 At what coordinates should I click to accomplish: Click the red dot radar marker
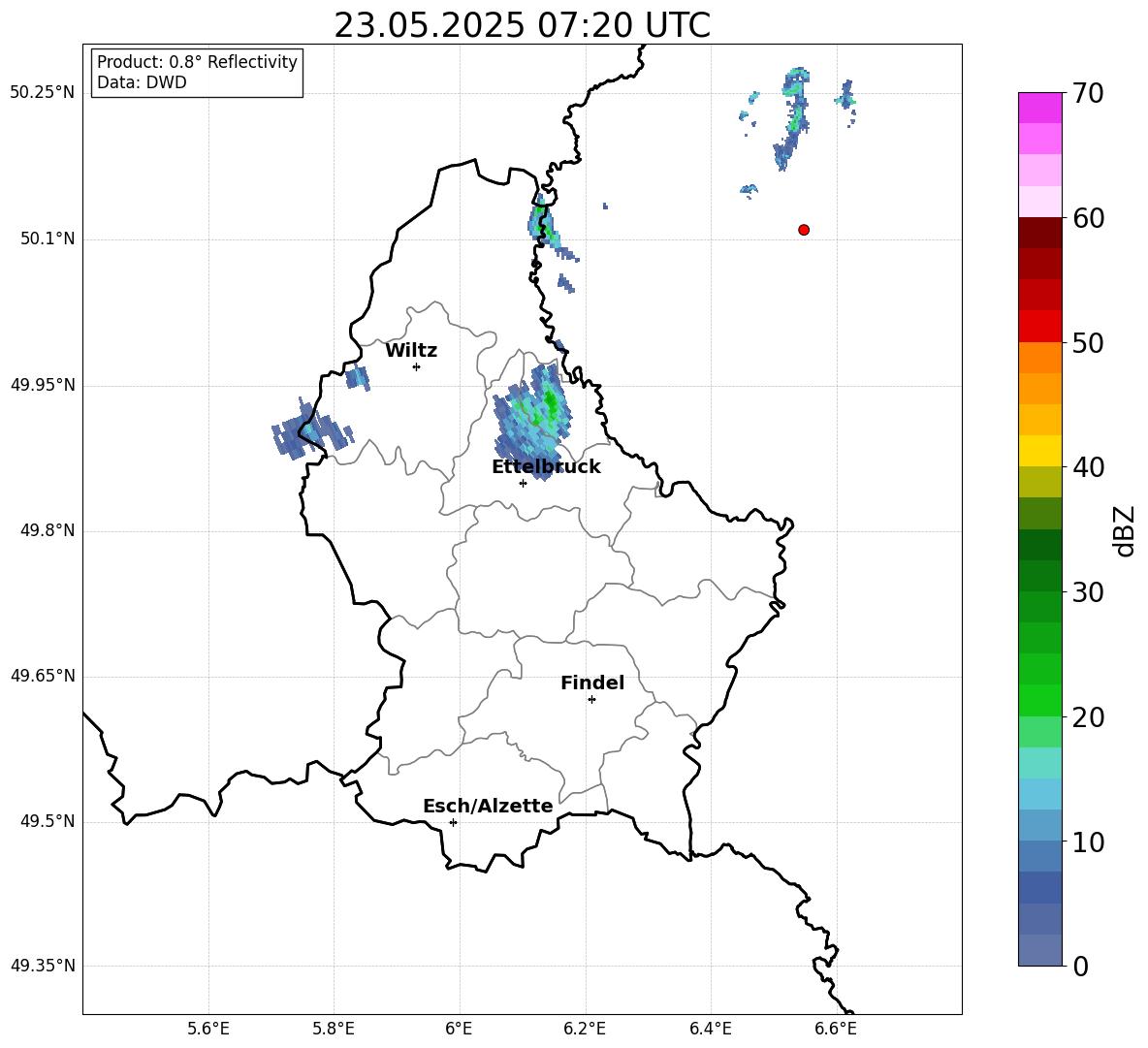804,230
